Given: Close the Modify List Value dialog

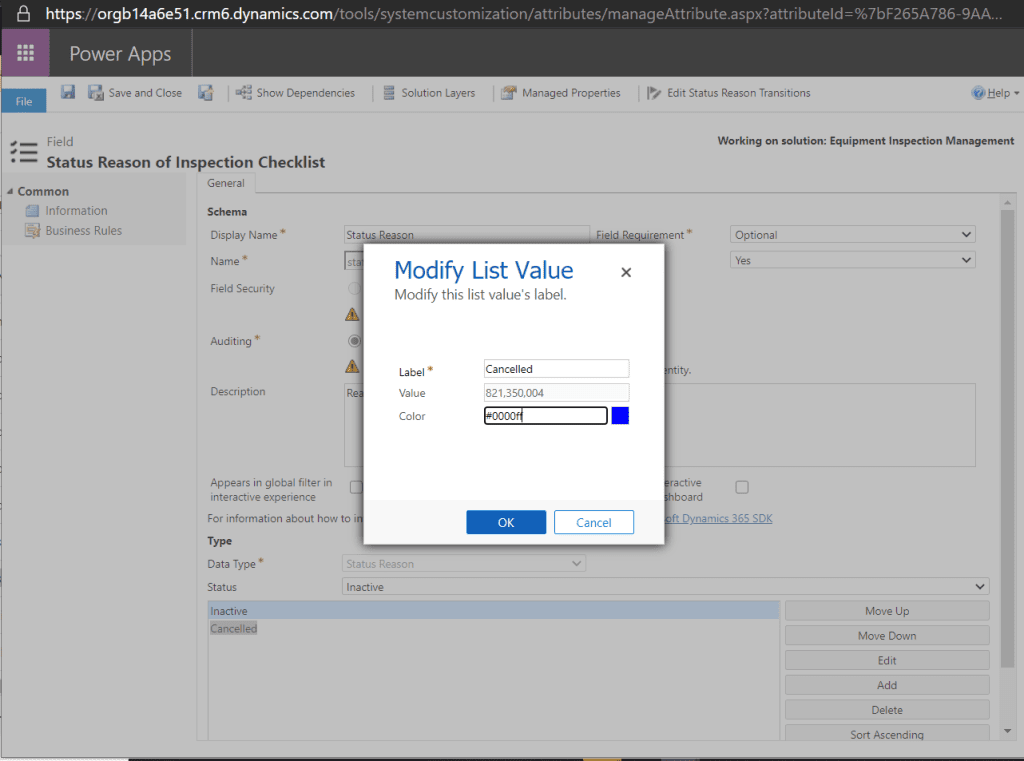Looking at the screenshot, I should [x=626, y=272].
